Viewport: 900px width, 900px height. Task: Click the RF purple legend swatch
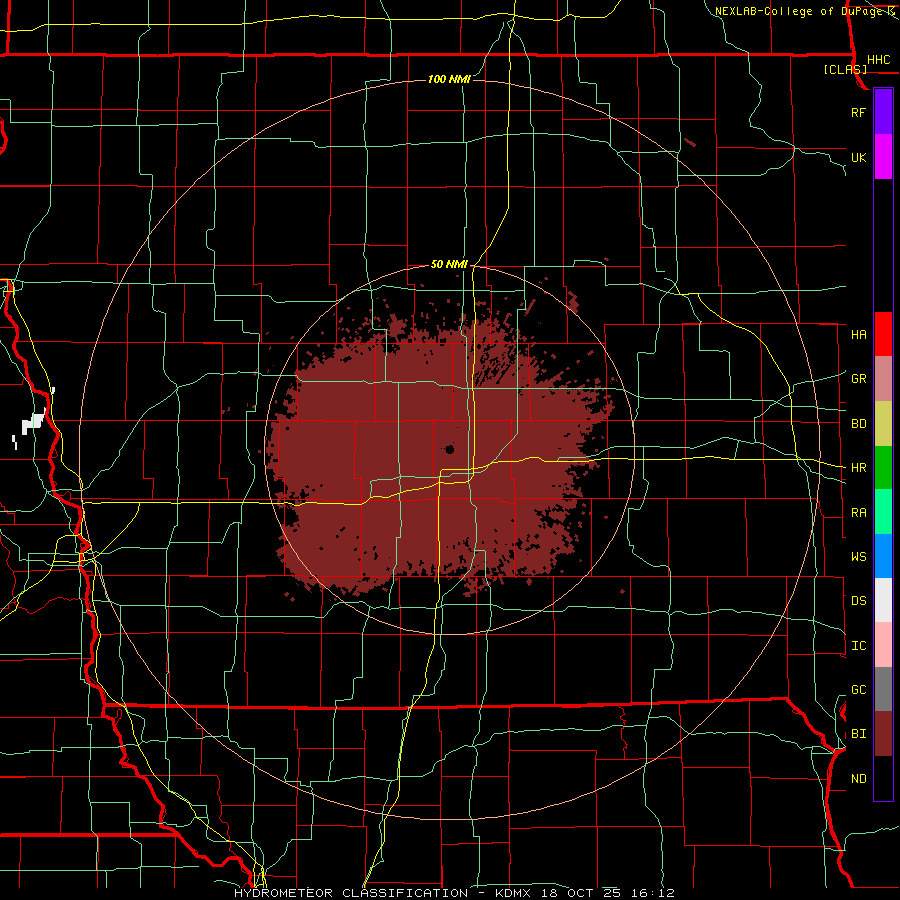(883, 112)
